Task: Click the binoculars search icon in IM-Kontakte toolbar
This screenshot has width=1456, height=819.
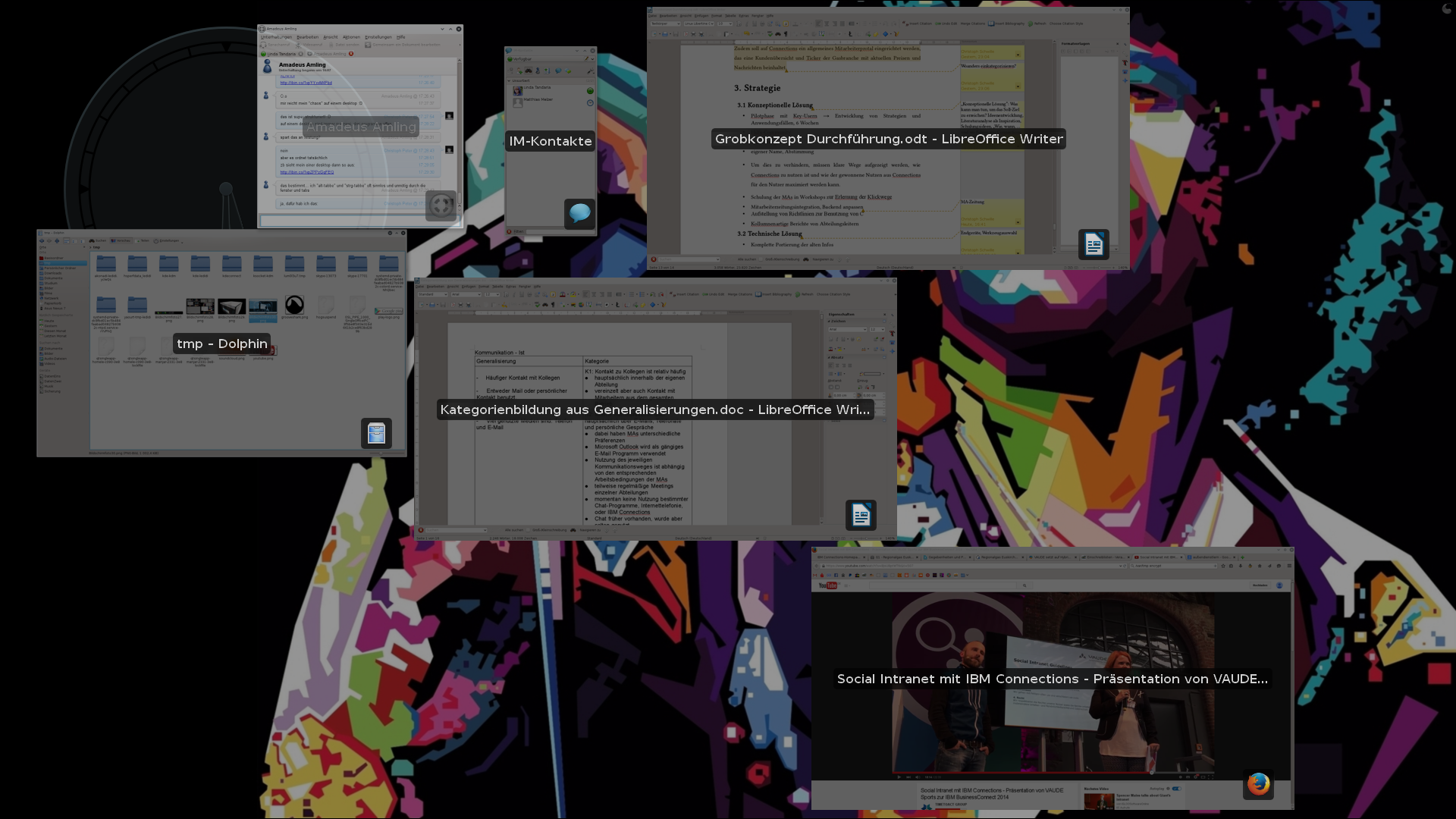Action: pos(529,71)
